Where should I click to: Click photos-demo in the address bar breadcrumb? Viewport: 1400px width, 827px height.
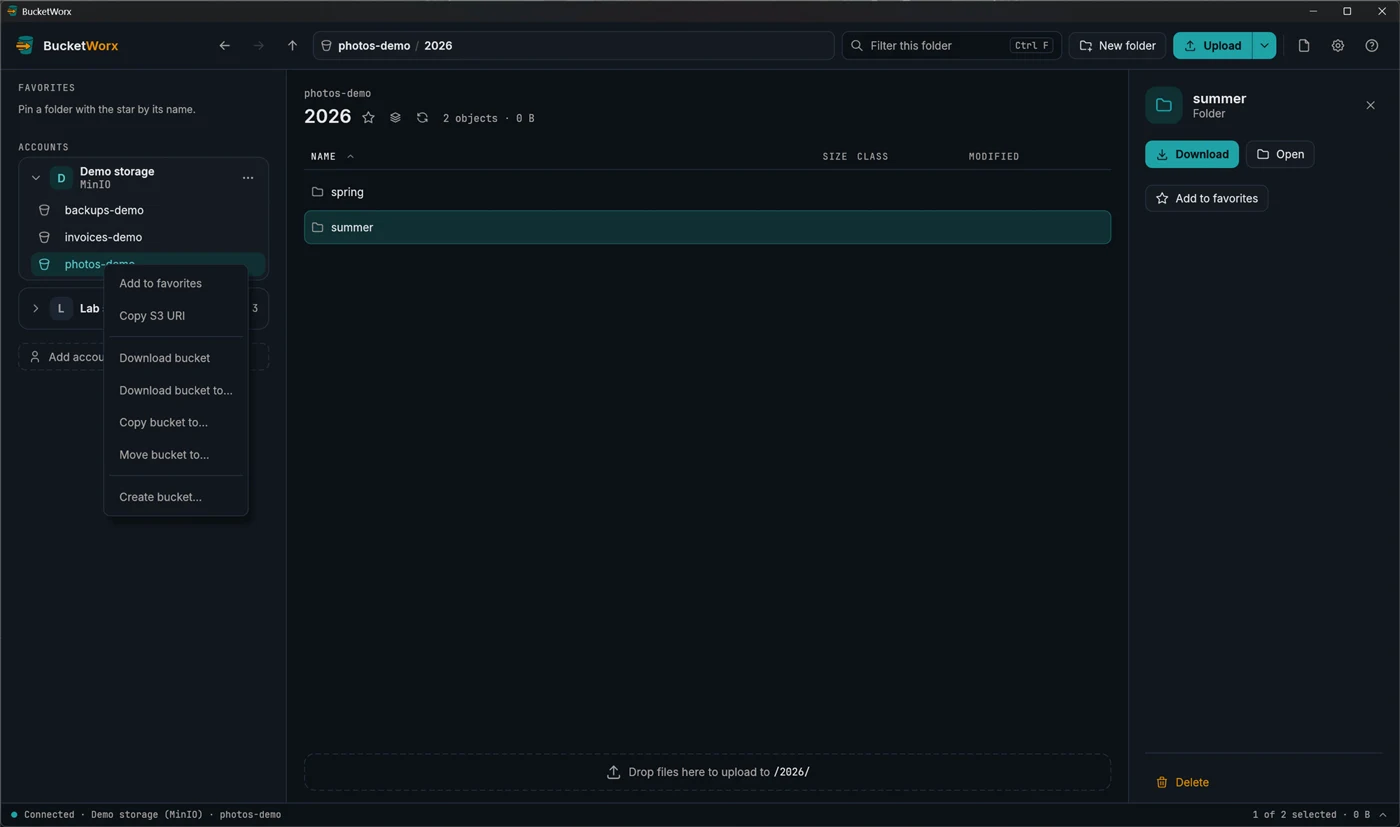(374, 46)
